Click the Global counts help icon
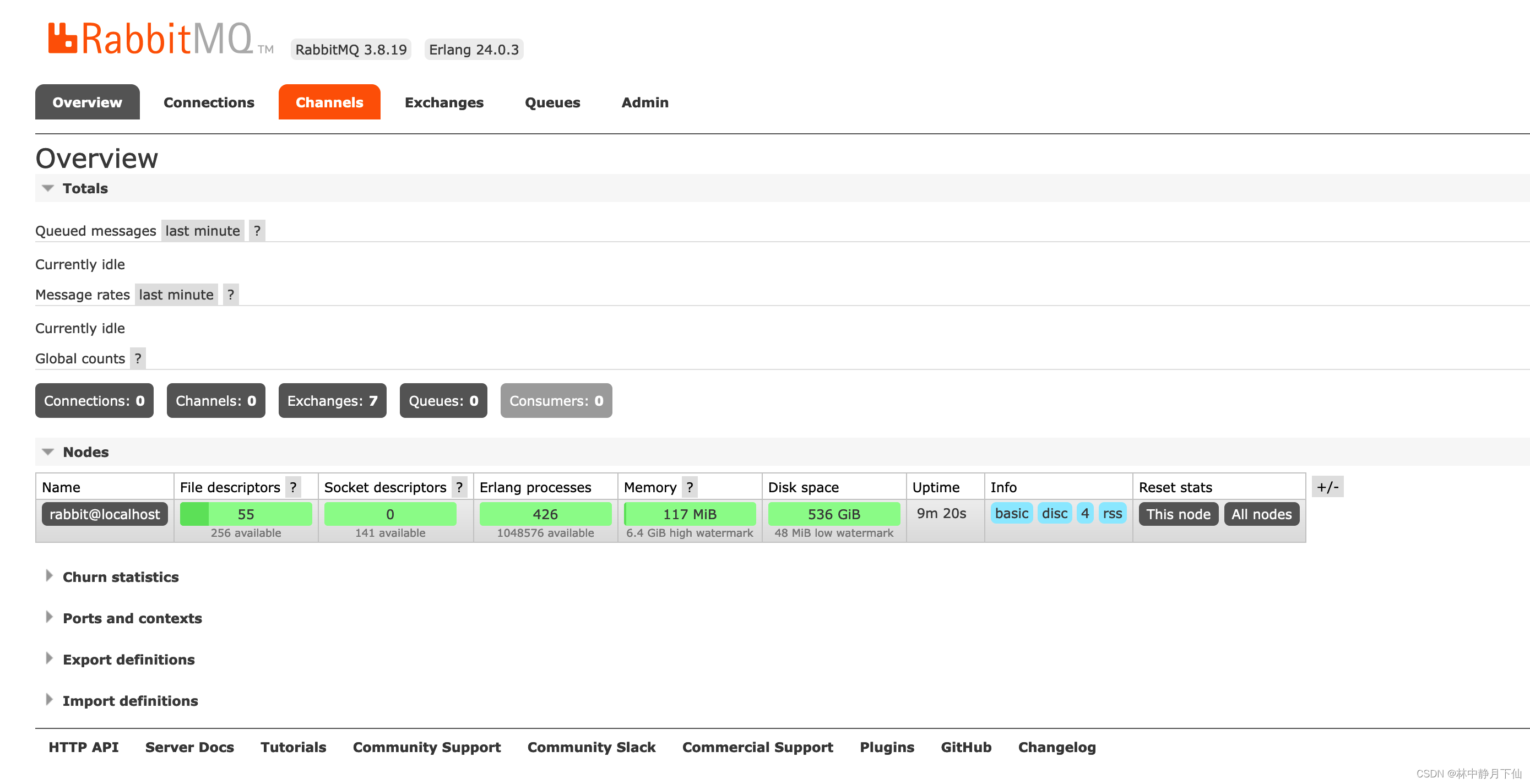This screenshot has width=1530, height=784. (137, 358)
